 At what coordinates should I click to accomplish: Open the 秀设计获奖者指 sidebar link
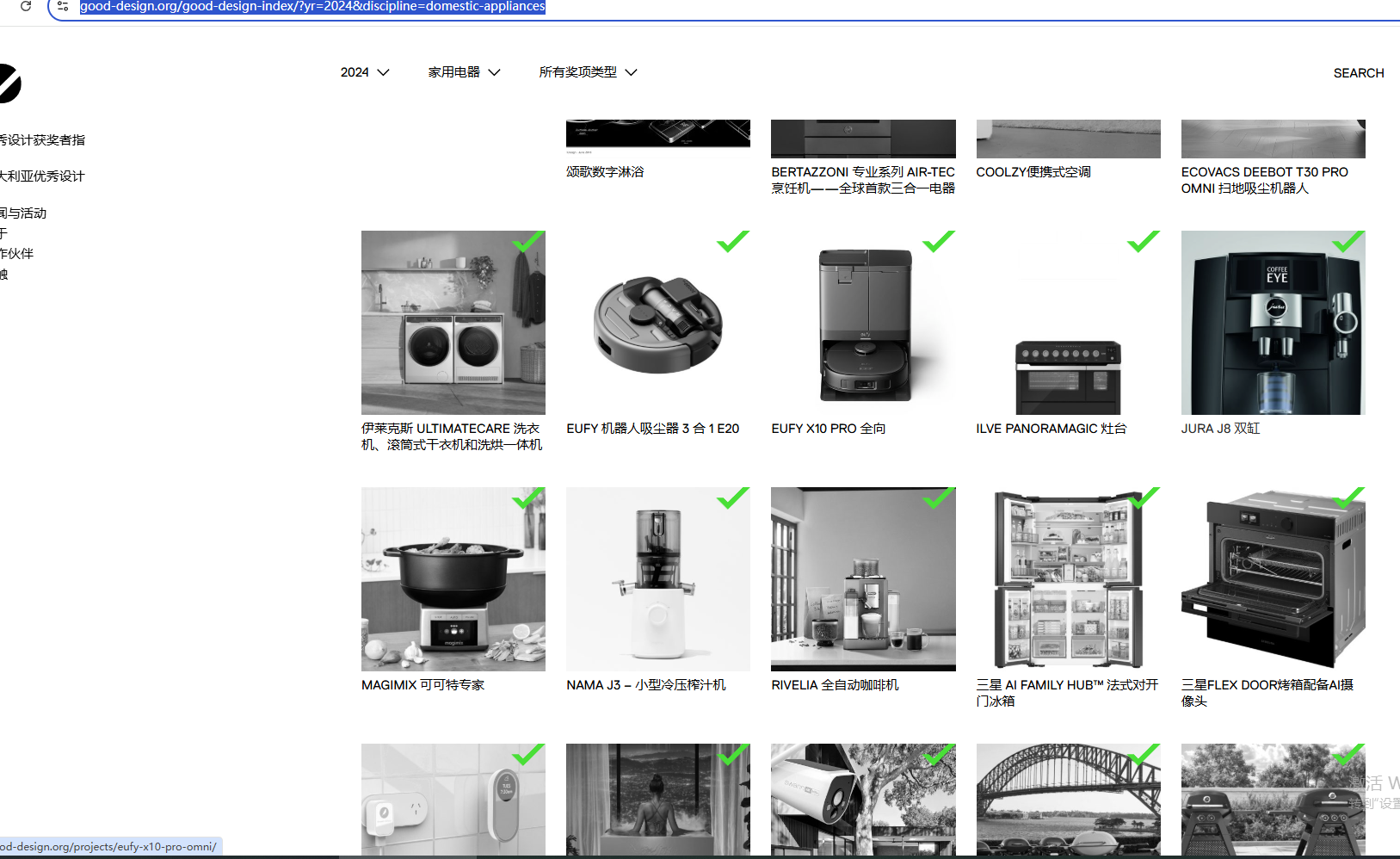tap(43, 140)
